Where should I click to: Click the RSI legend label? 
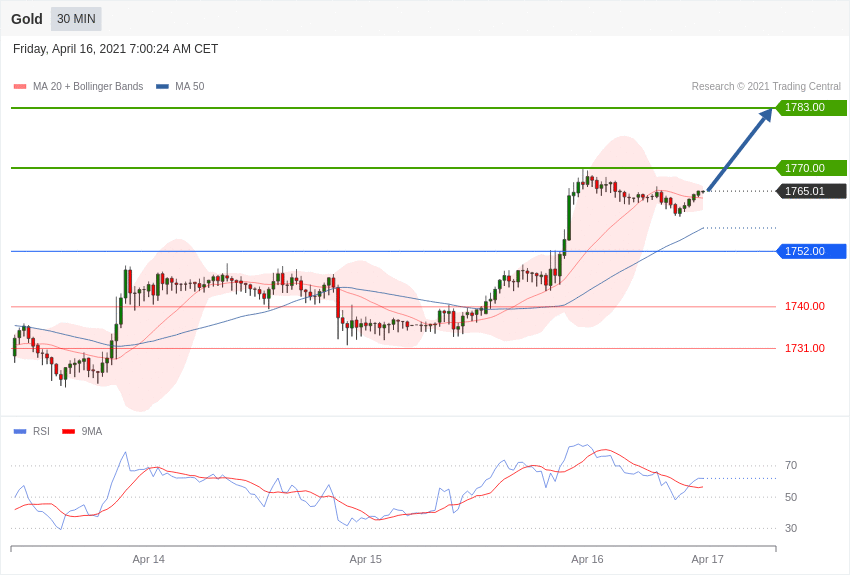tap(41, 432)
